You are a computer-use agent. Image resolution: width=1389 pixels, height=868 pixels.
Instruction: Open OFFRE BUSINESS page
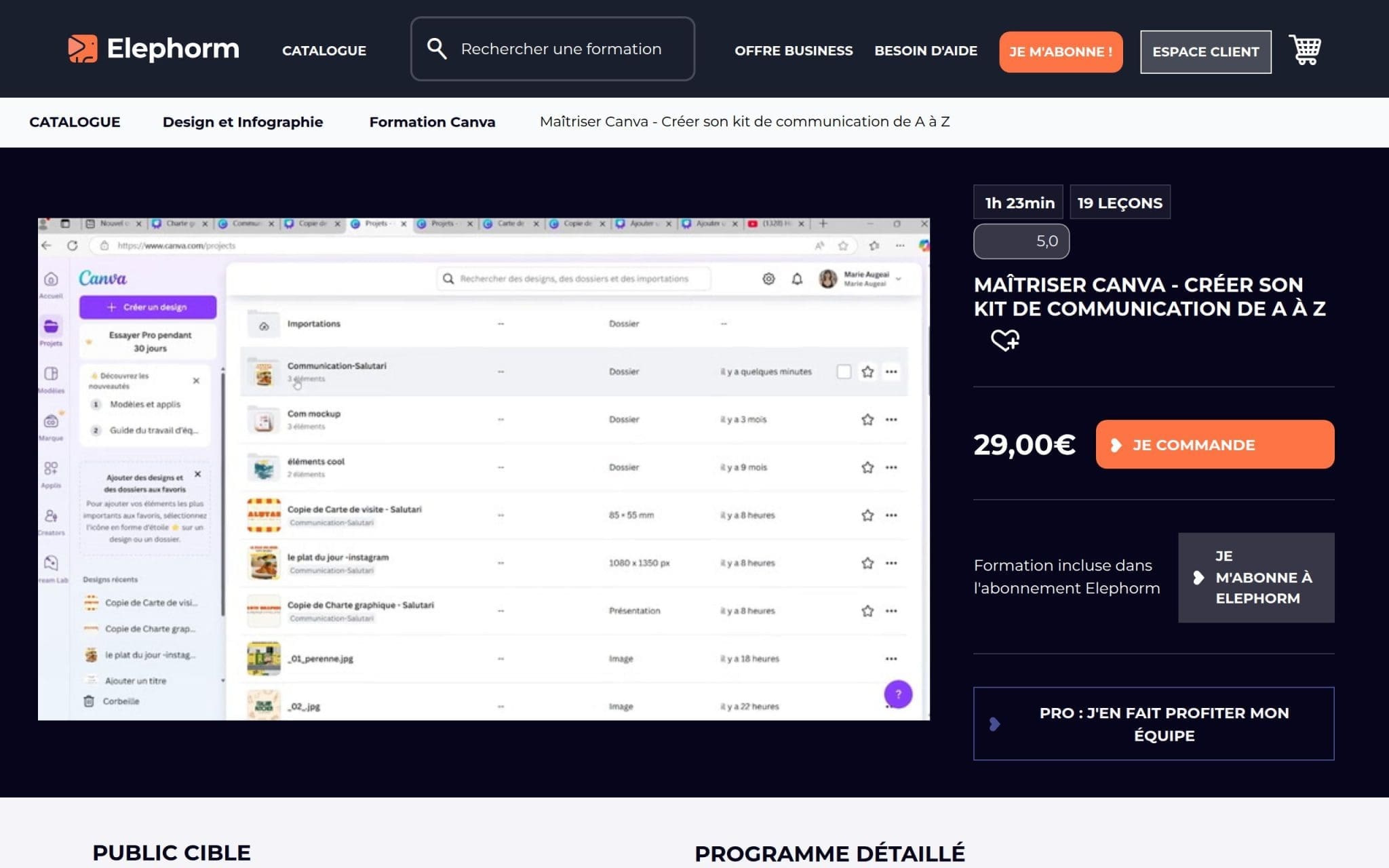pyautogui.click(x=794, y=51)
